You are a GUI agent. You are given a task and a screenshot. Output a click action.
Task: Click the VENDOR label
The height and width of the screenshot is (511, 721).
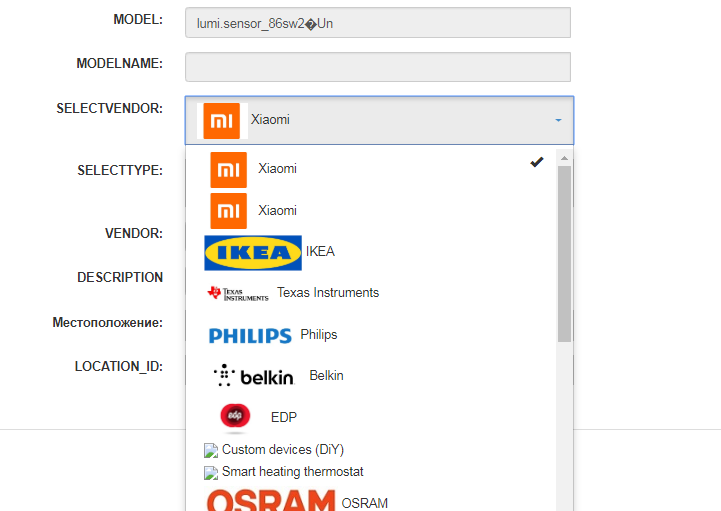pos(134,234)
